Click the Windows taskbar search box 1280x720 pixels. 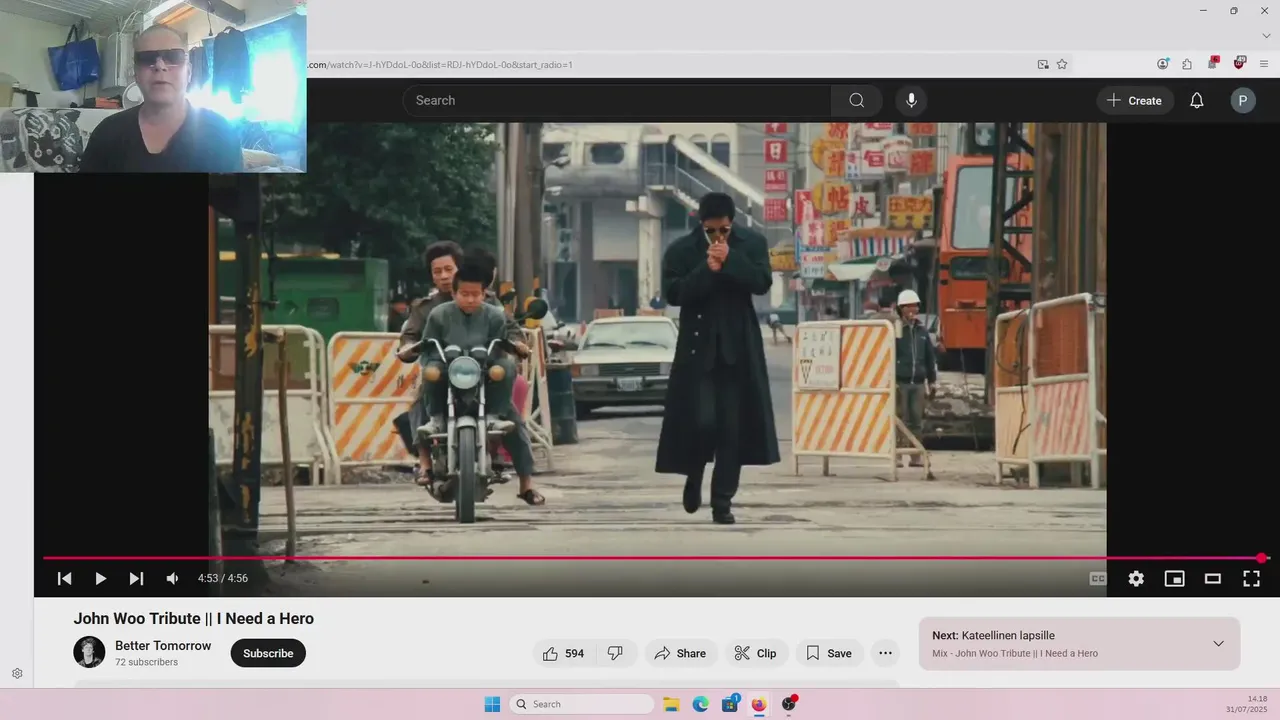tap(582, 704)
